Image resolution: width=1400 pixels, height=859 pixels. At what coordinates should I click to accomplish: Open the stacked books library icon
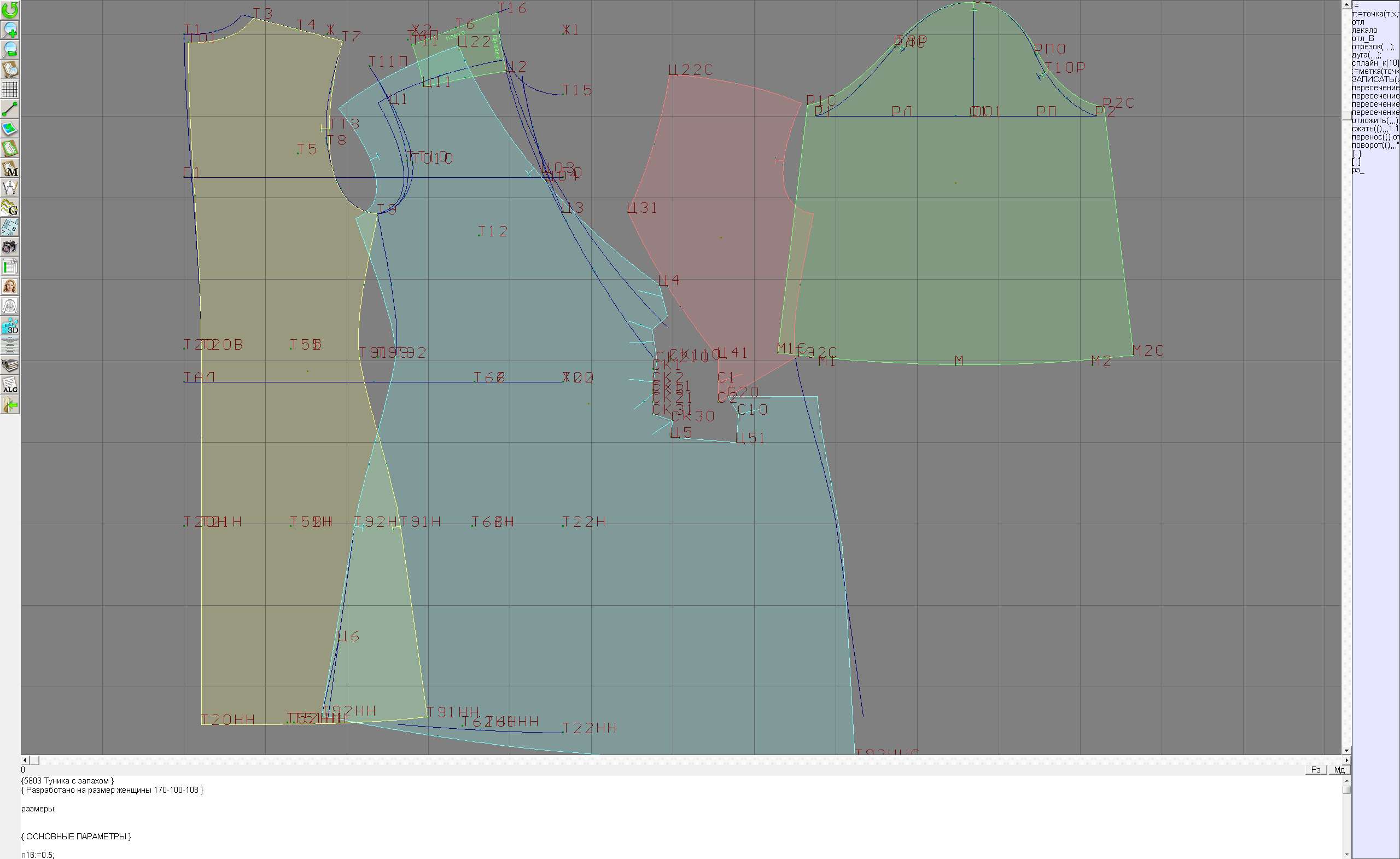click(10, 365)
